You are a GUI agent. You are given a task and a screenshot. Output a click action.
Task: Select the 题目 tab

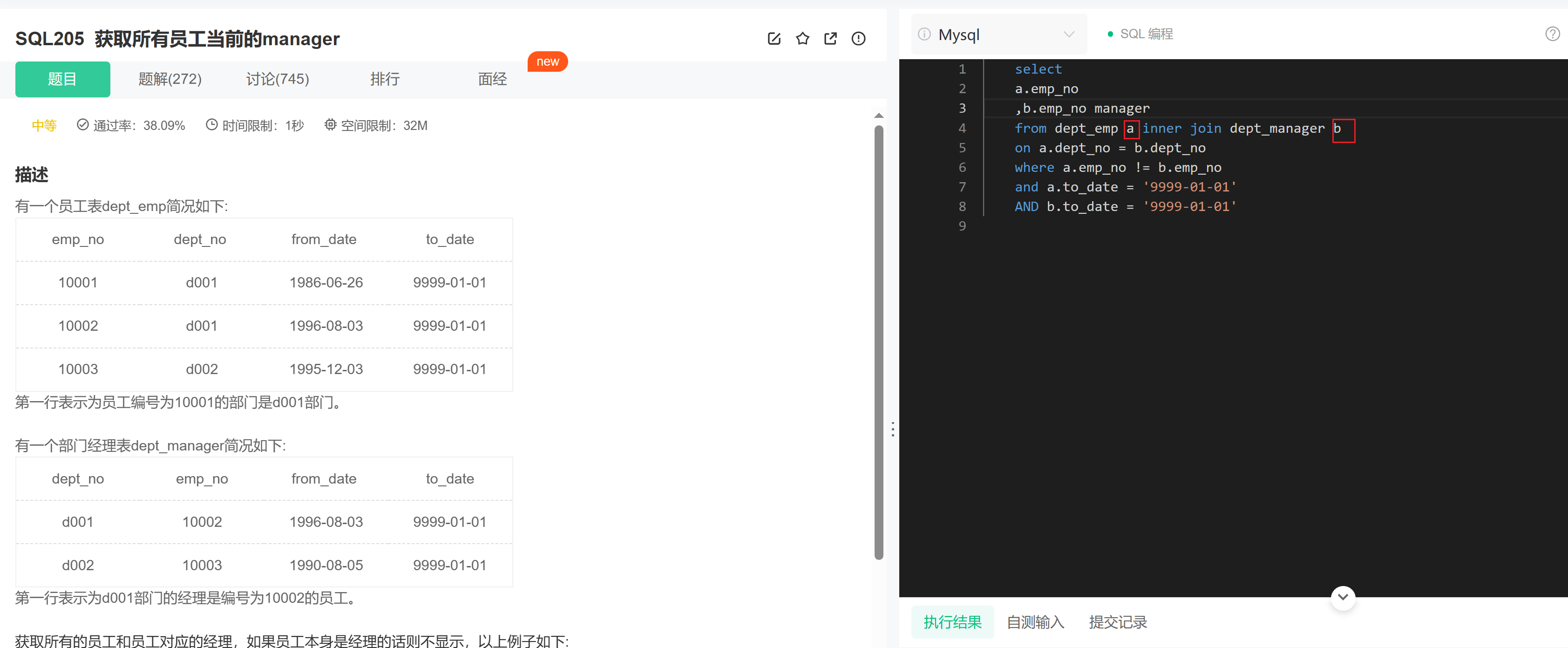63,79
